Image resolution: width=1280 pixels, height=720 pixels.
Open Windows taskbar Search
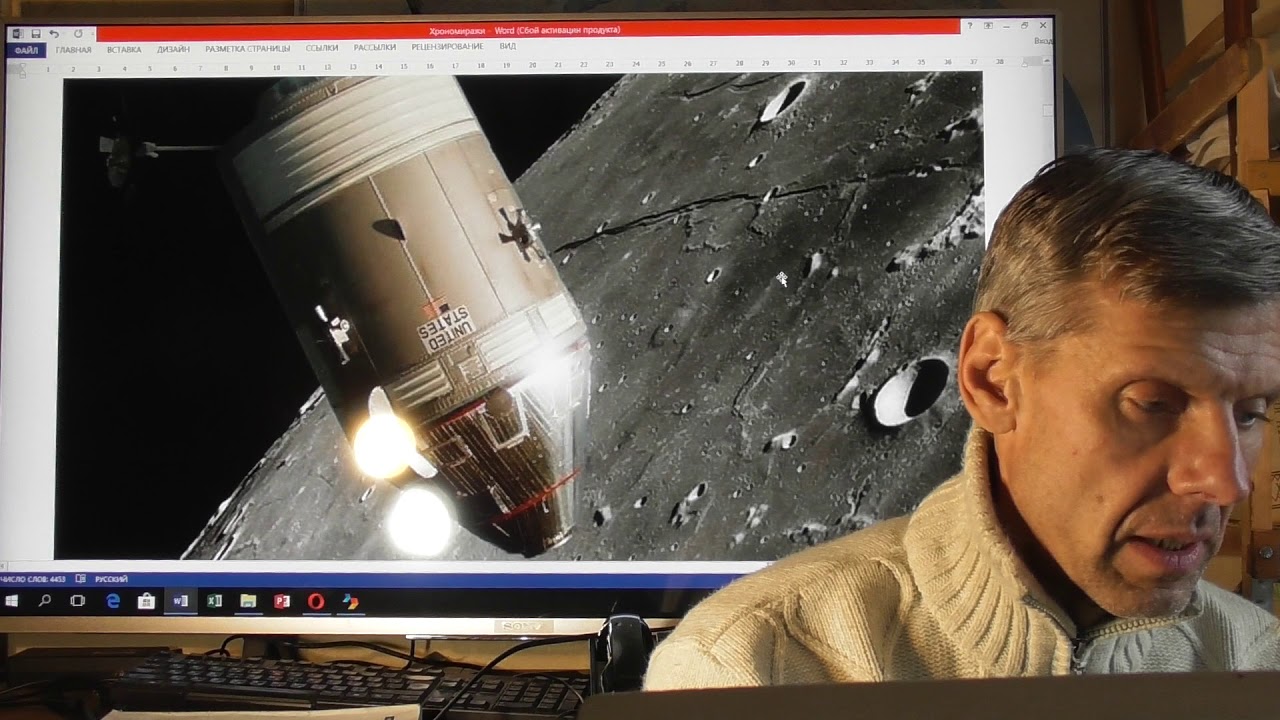coord(45,601)
